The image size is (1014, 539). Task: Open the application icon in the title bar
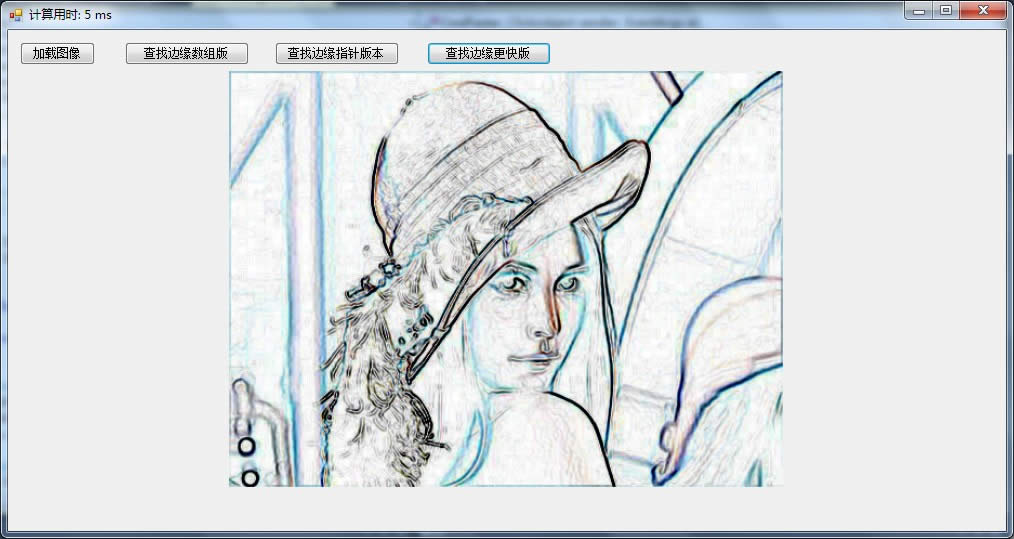pos(15,14)
